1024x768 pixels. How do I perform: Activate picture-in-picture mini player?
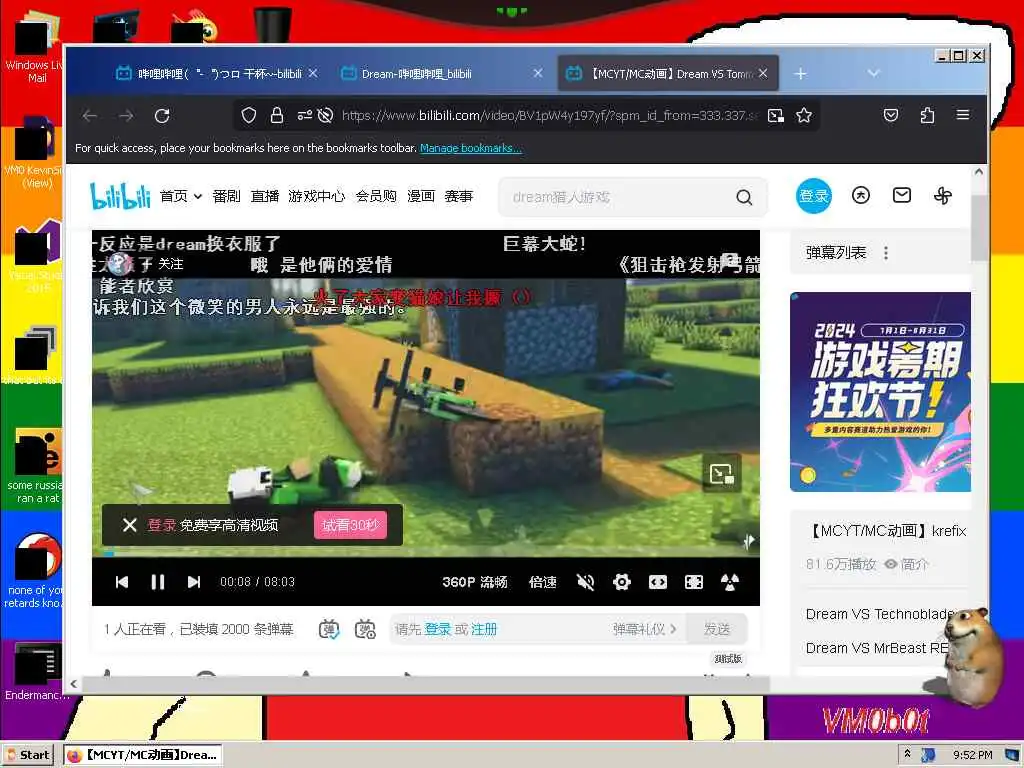pyautogui.click(x=721, y=473)
